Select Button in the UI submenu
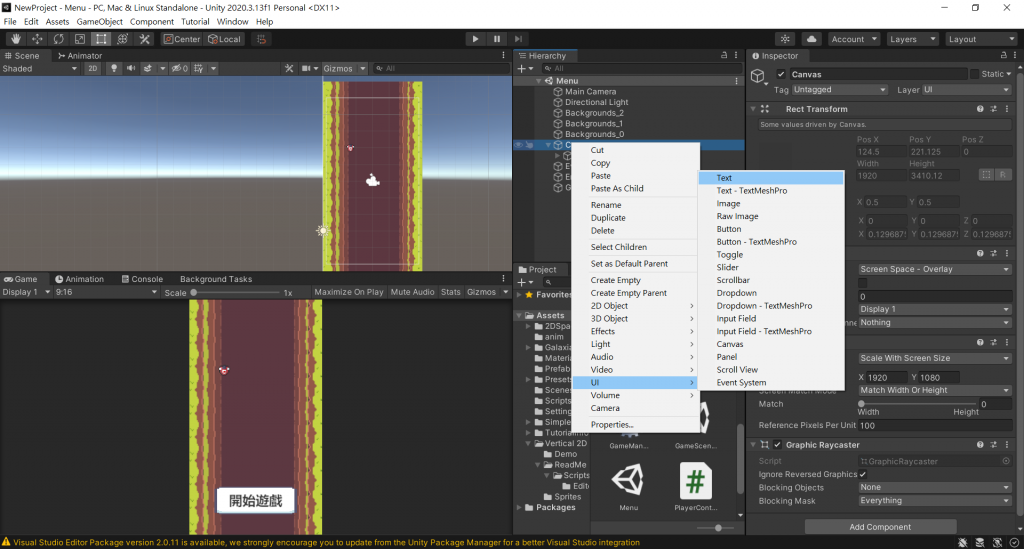 coord(771,229)
